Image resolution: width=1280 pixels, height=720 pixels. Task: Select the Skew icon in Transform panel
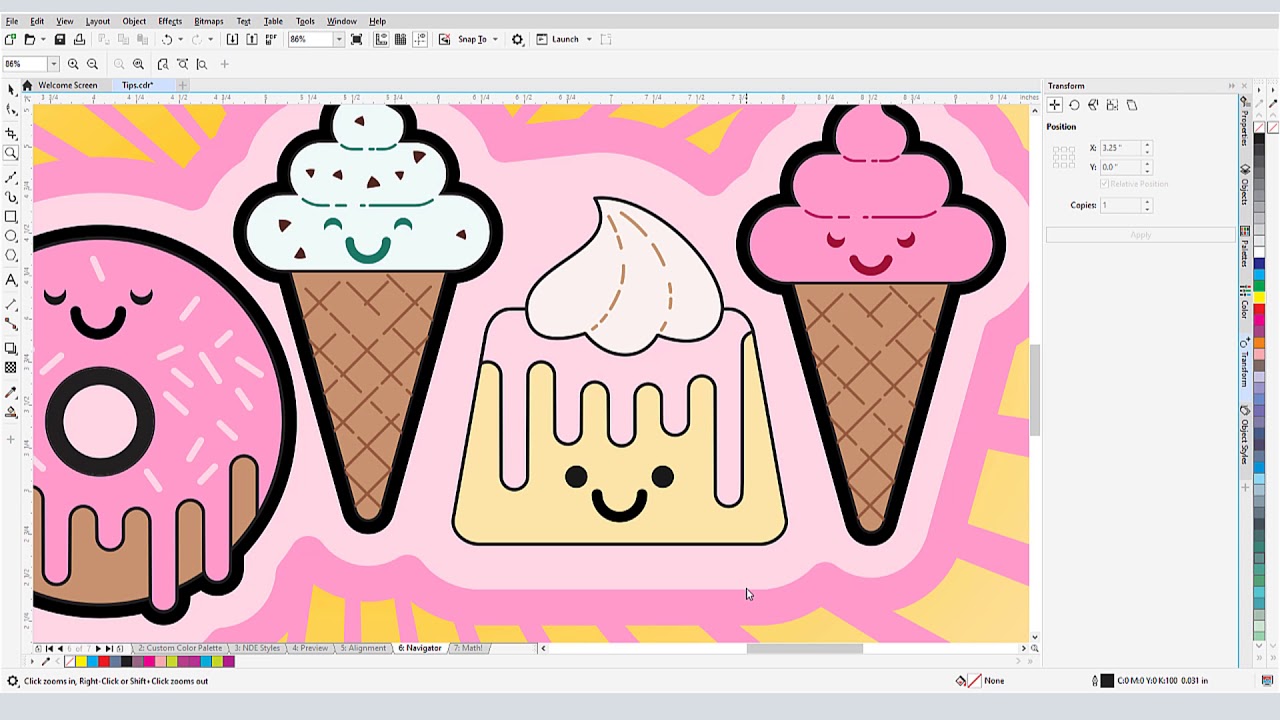pyautogui.click(x=1132, y=105)
